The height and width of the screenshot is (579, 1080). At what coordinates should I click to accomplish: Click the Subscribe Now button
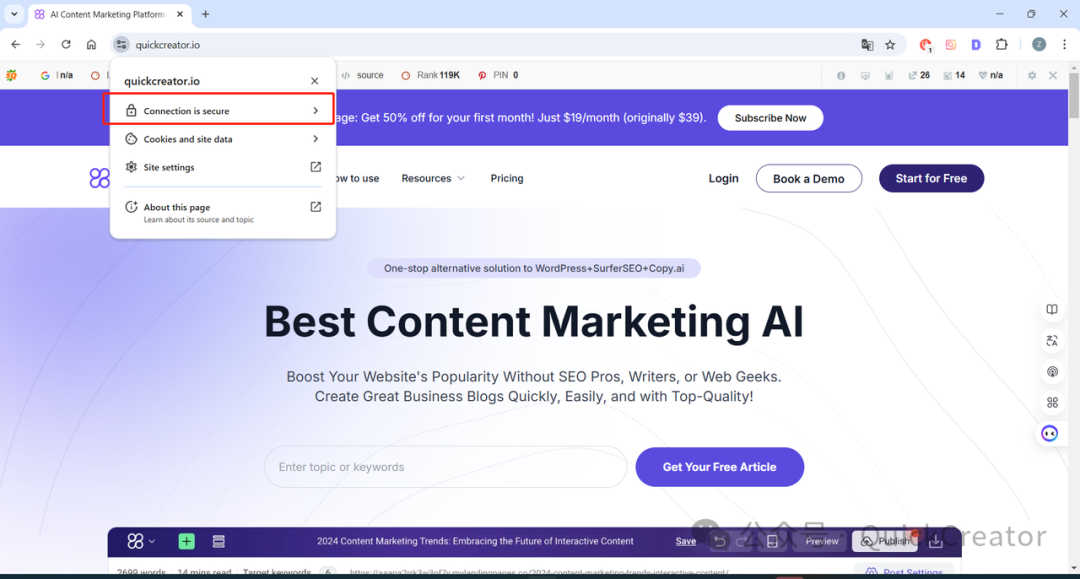770,118
